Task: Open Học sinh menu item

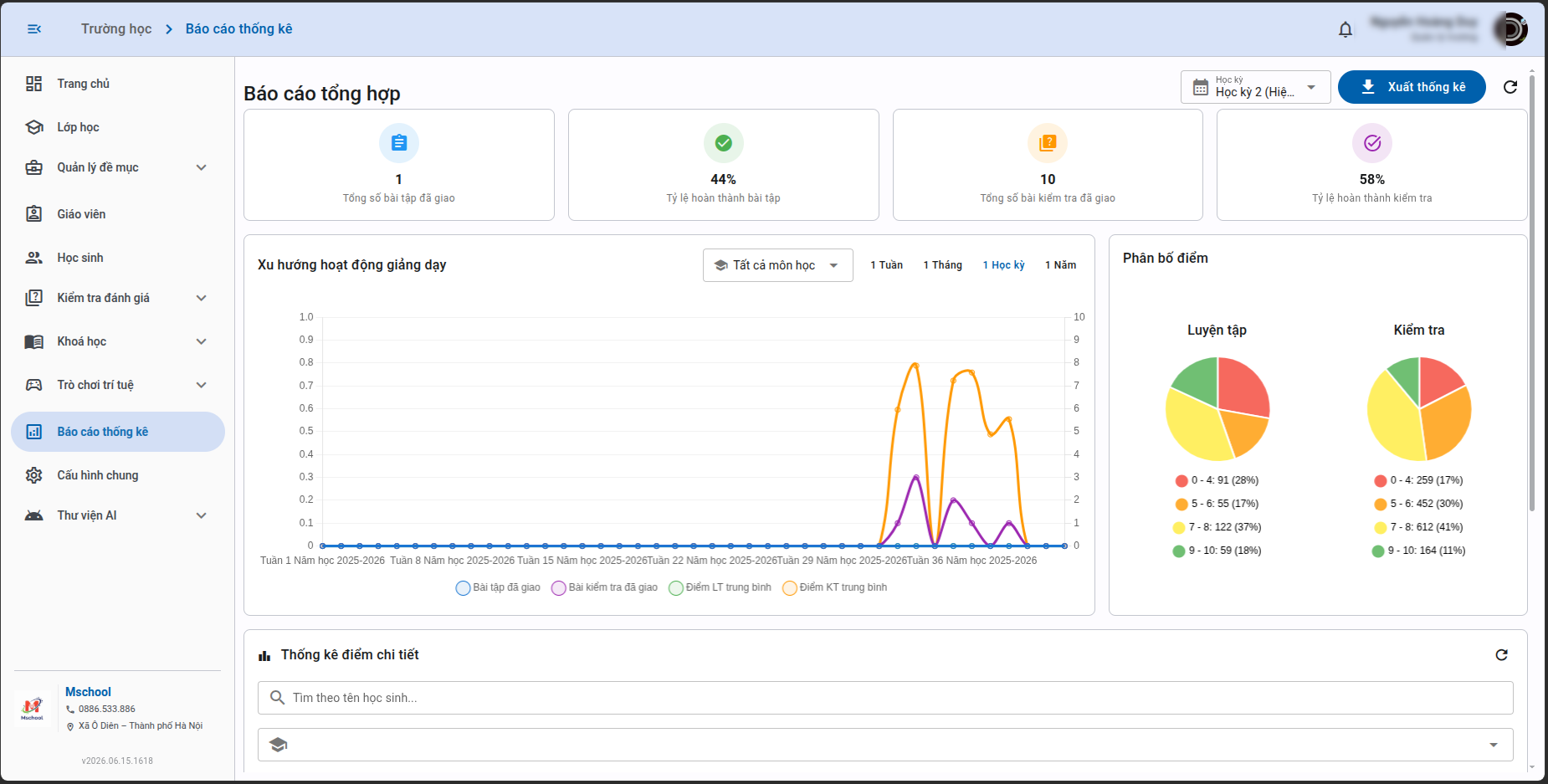Action: [x=118, y=258]
